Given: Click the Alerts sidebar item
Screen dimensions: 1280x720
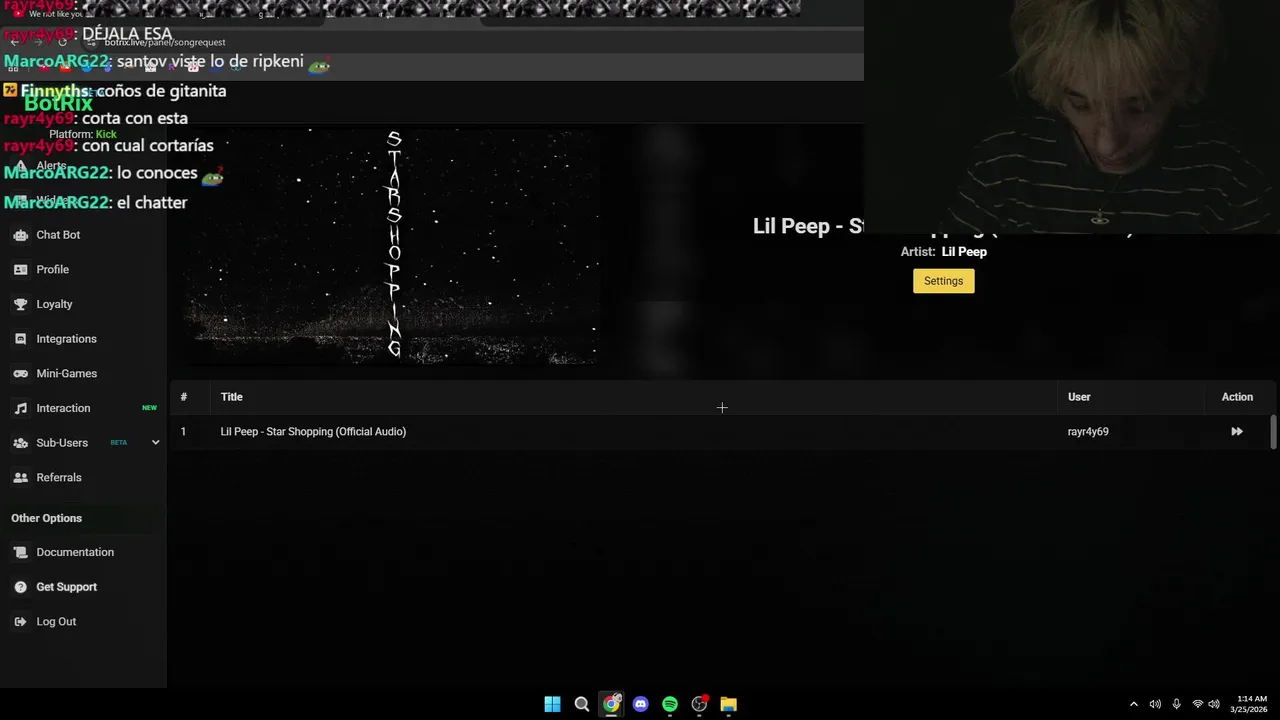Looking at the screenshot, I should (51, 166).
